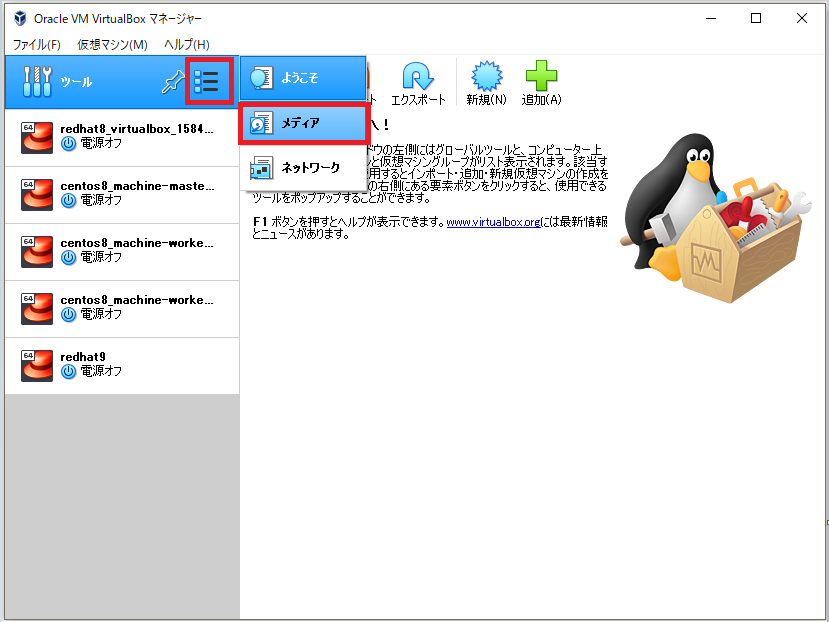Click the penguin toolbox illustration
Screen dimensions: 829x622
point(715,218)
